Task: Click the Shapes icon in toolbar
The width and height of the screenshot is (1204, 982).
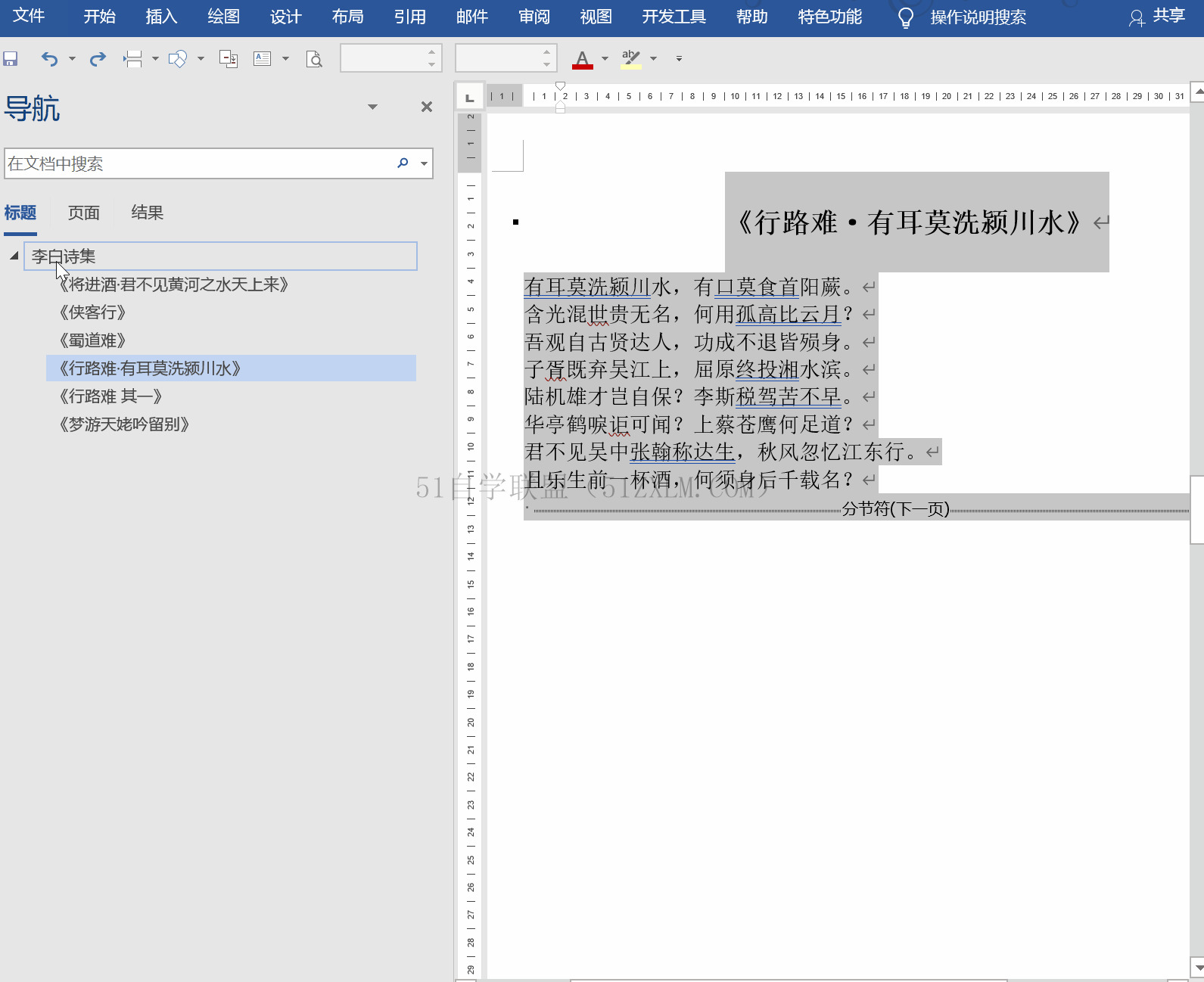Action: tap(178, 59)
